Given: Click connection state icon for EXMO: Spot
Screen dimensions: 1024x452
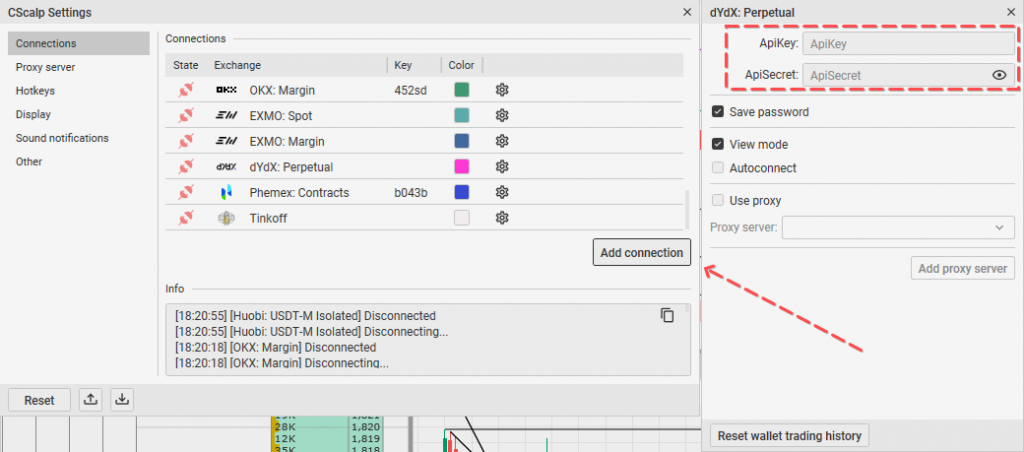Looking at the screenshot, I should pyautogui.click(x=185, y=116).
